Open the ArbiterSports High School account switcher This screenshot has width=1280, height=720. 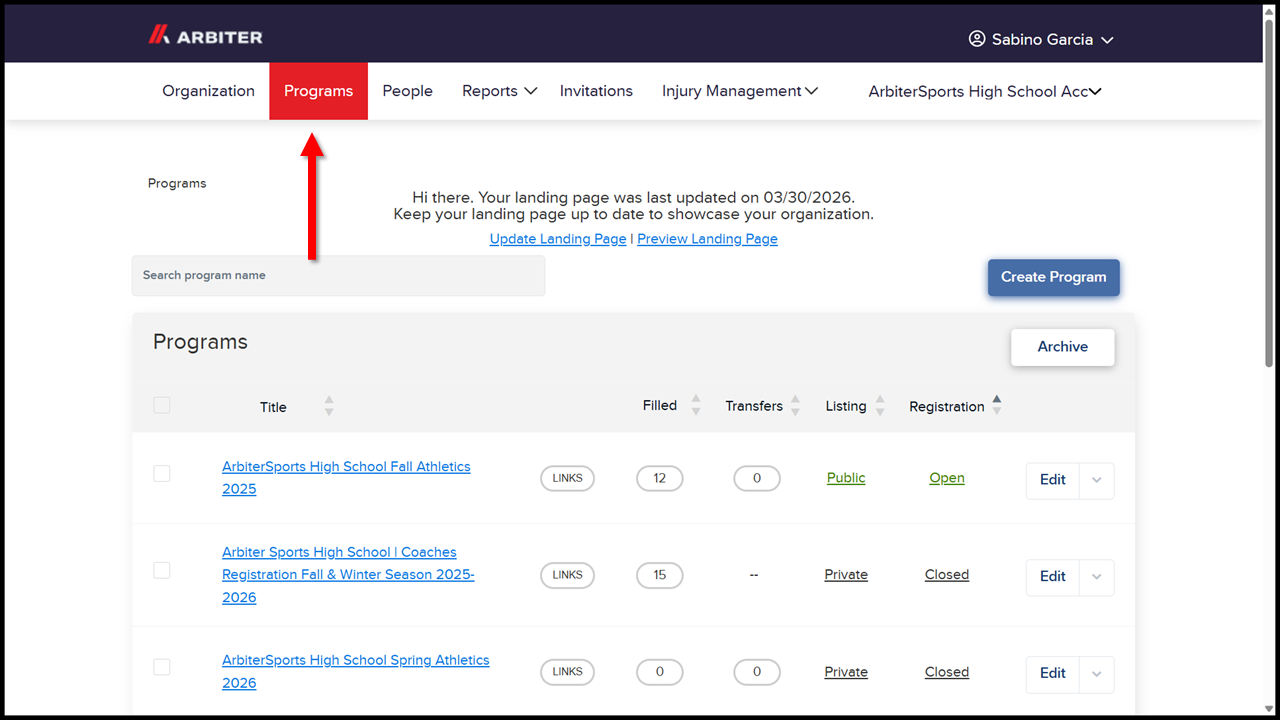click(985, 91)
